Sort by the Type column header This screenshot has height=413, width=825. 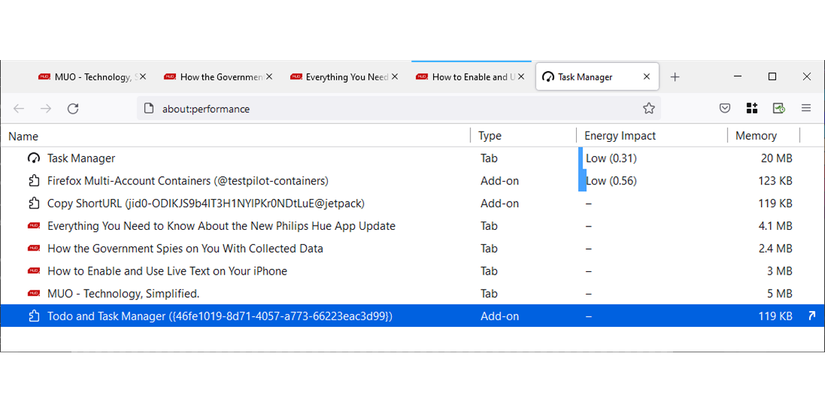click(524, 136)
